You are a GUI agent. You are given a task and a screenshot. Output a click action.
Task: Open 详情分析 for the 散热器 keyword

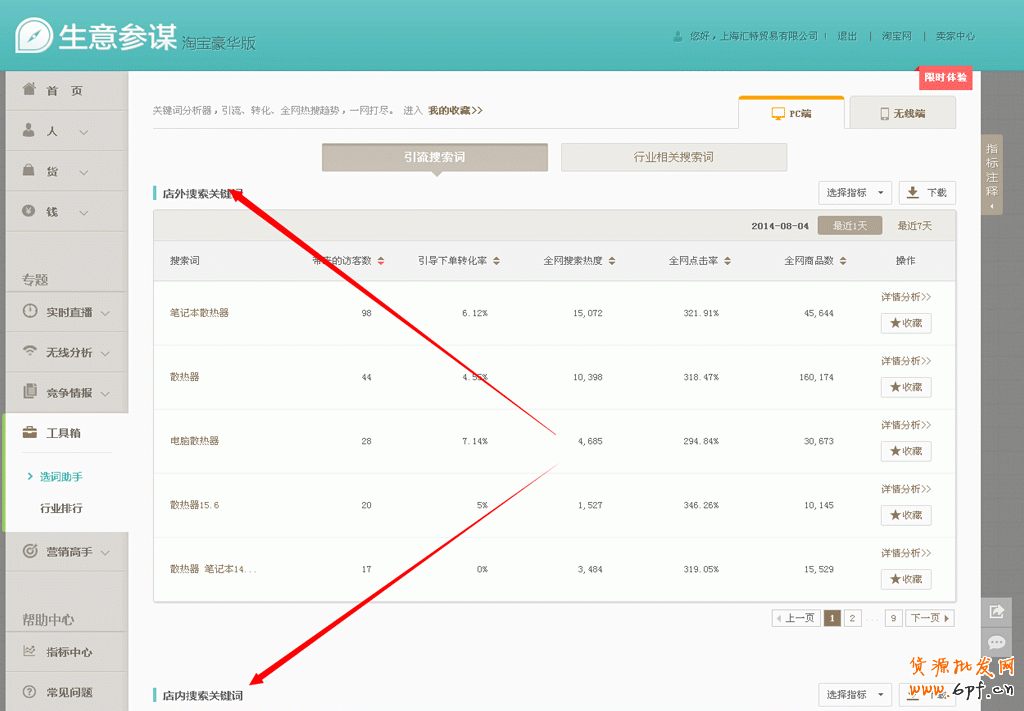click(x=905, y=360)
